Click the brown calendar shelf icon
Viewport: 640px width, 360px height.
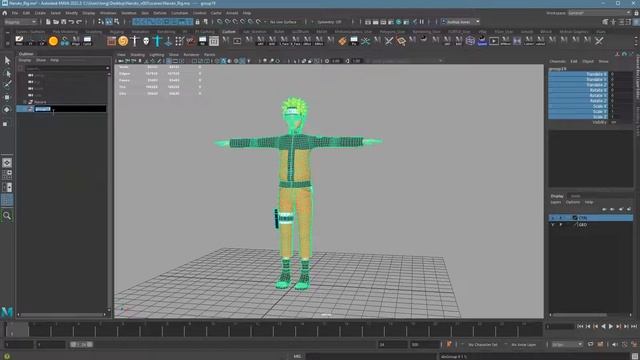[x=111, y=41]
